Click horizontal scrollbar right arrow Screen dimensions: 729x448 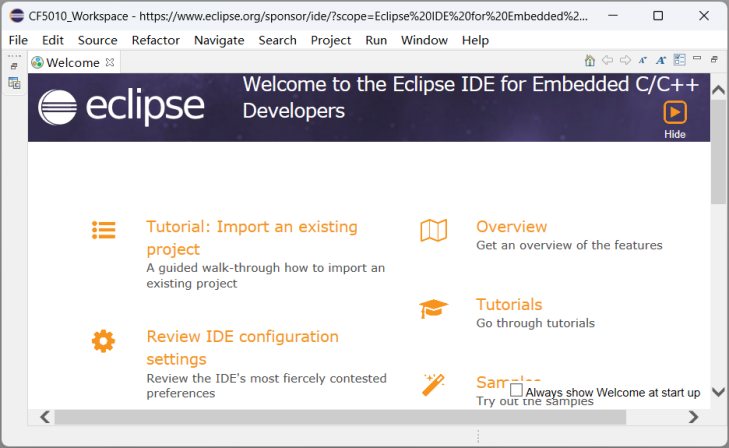pyautogui.click(x=693, y=417)
